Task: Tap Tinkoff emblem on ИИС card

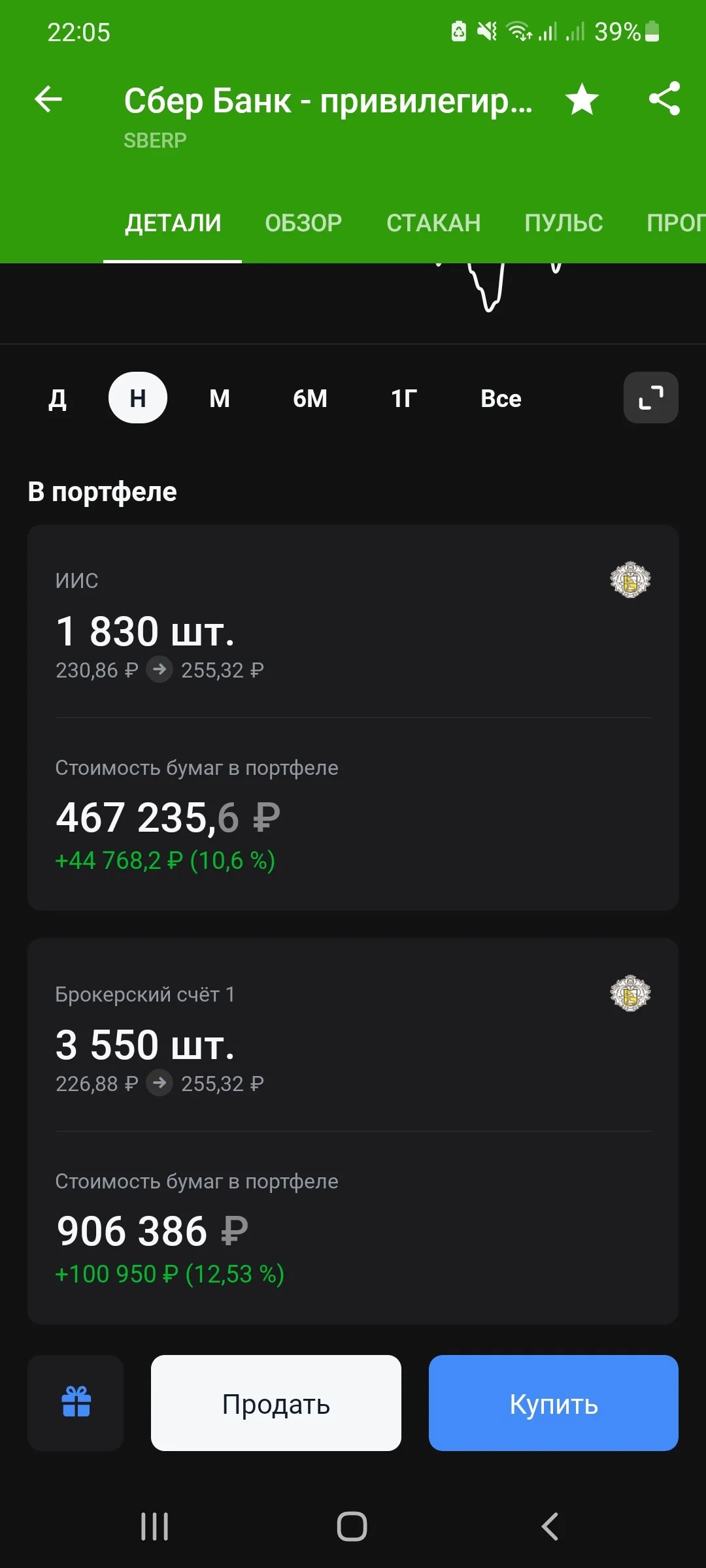Action: pos(630,580)
